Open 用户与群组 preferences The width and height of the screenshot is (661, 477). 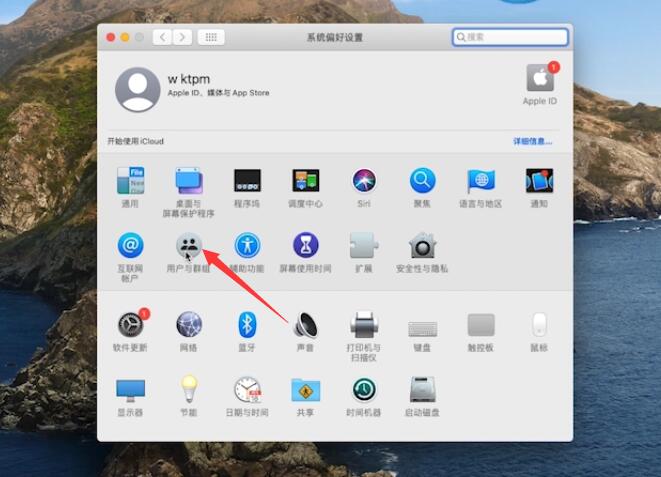click(189, 245)
